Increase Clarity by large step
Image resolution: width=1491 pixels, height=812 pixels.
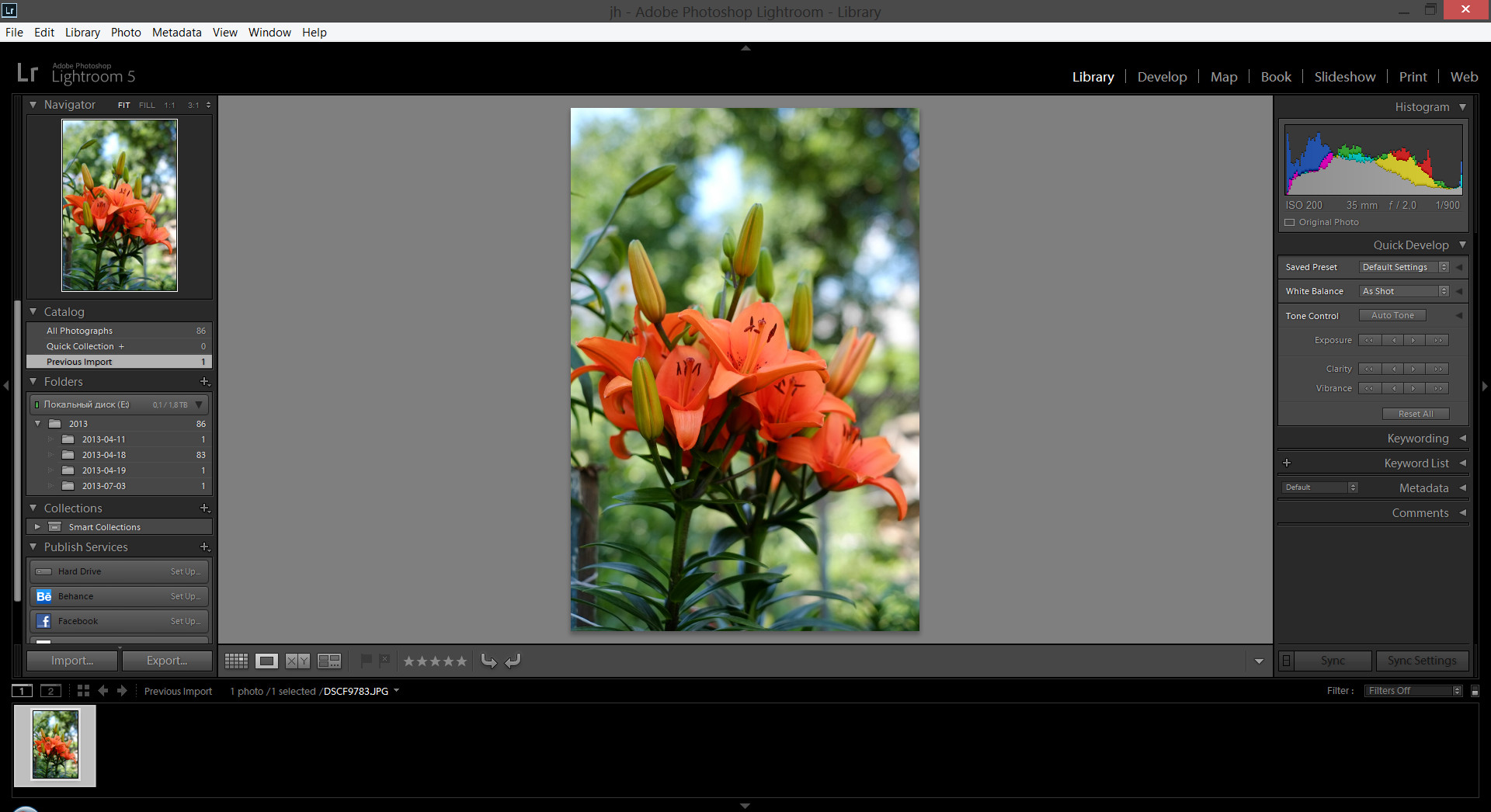pos(1438,369)
